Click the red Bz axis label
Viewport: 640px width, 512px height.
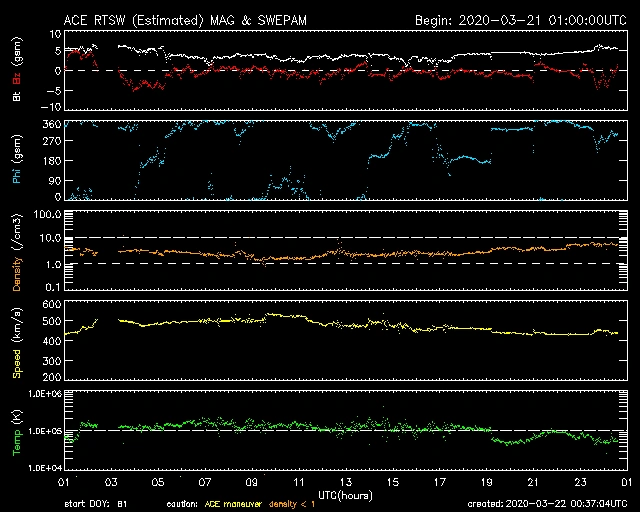16,60
